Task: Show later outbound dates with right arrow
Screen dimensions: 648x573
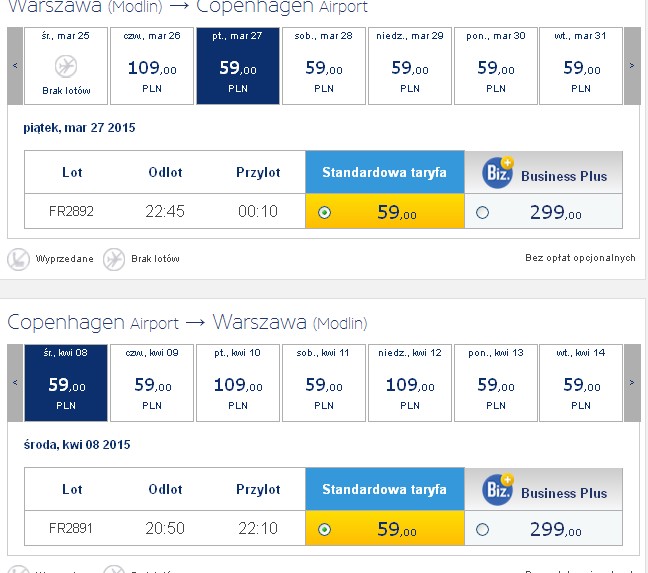Action: point(632,66)
